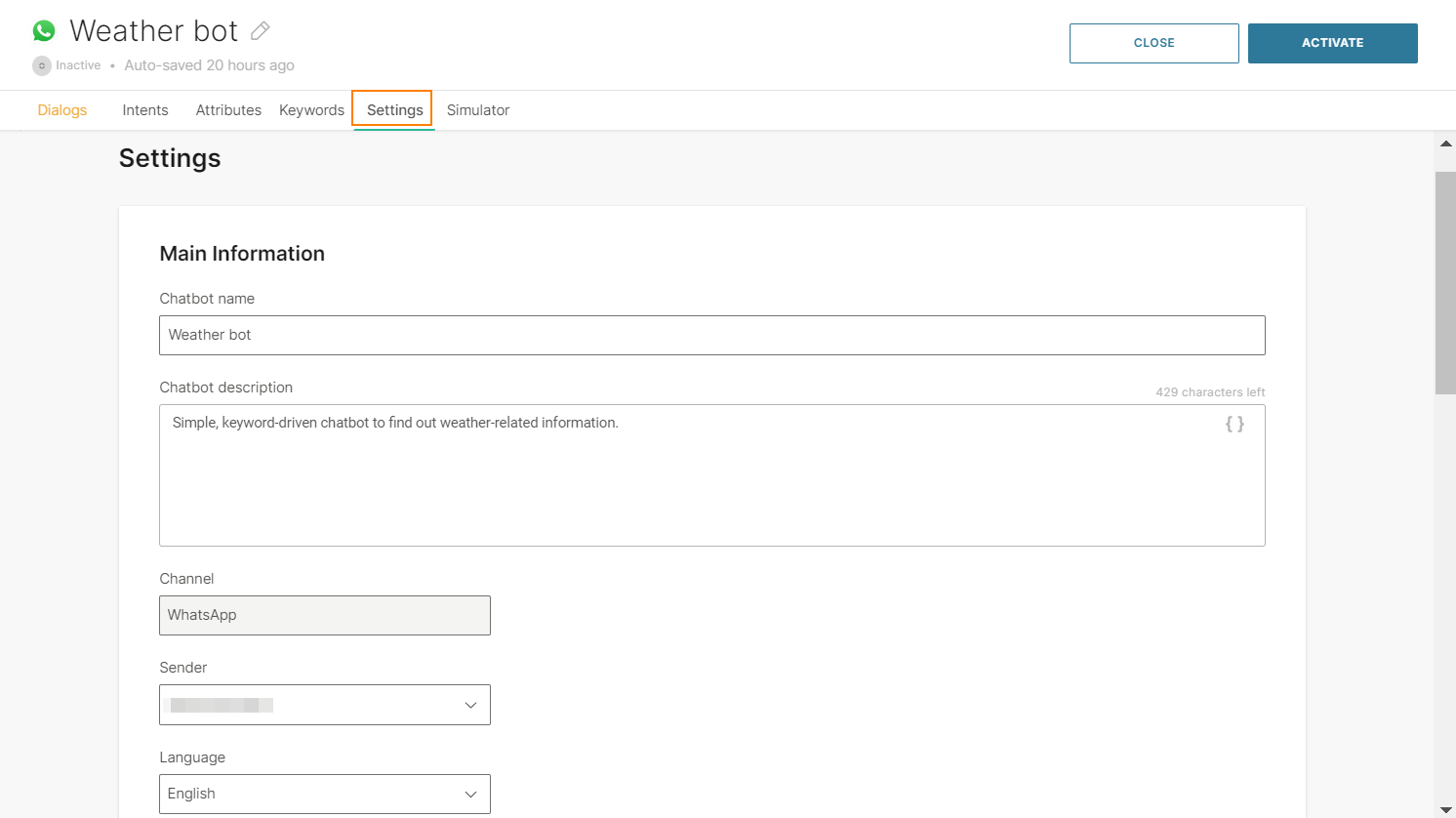
Task: Select the Settings tab
Action: tap(394, 110)
